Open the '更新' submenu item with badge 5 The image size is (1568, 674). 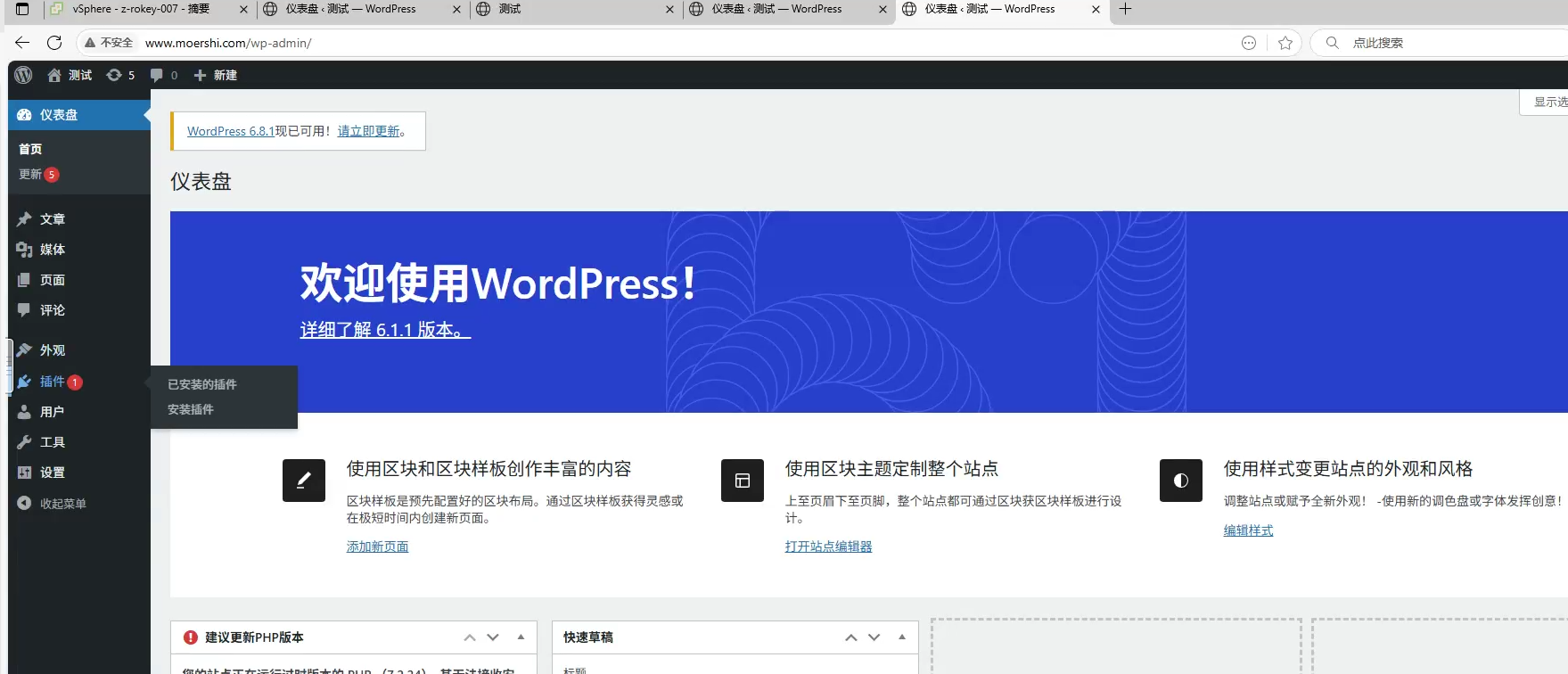coord(39,174)
